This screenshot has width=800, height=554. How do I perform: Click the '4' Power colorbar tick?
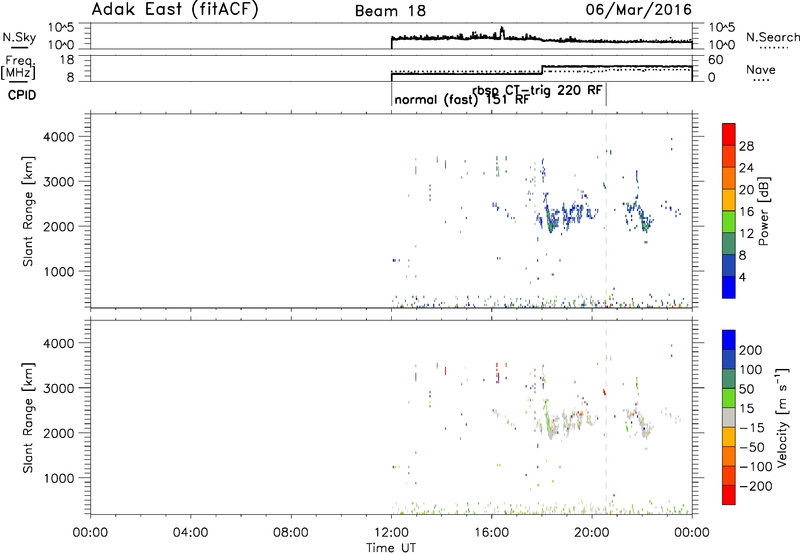[742, 277]
